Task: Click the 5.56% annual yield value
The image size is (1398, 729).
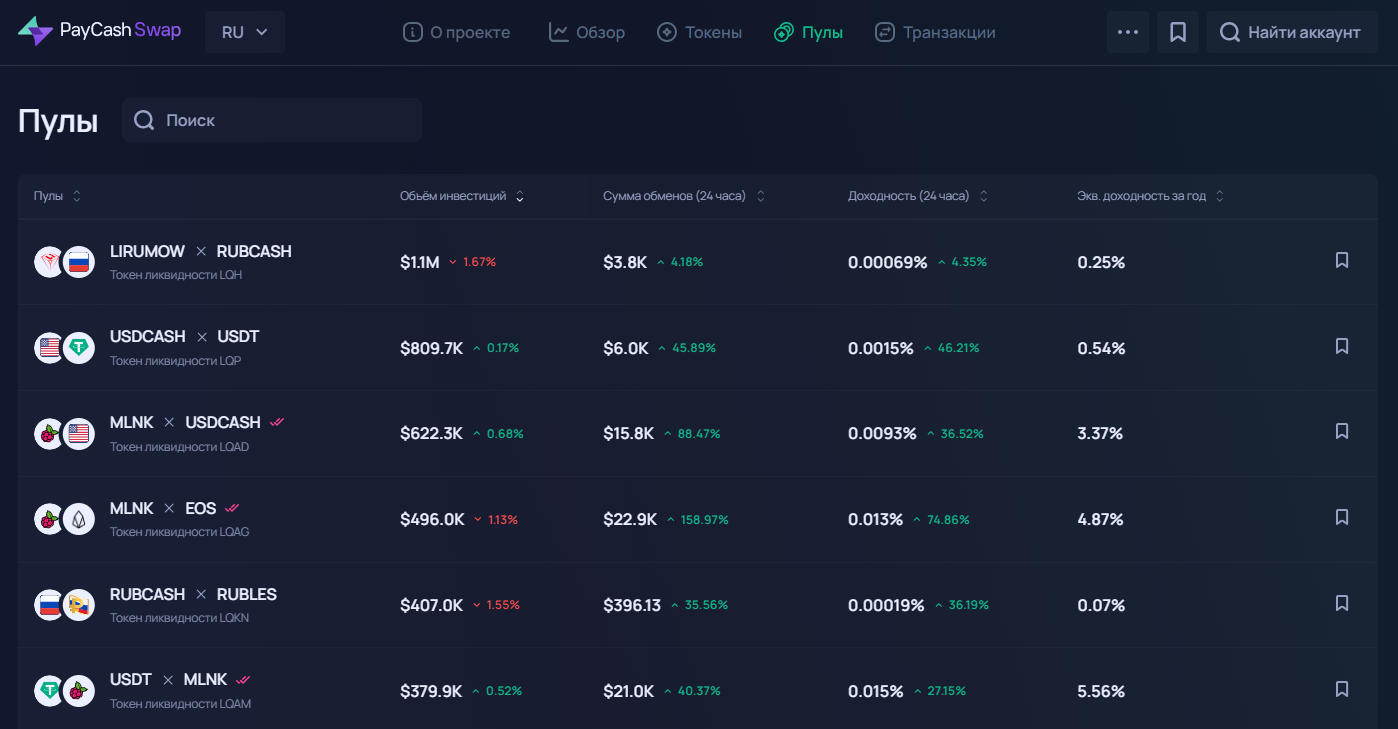Action: 1101,692
